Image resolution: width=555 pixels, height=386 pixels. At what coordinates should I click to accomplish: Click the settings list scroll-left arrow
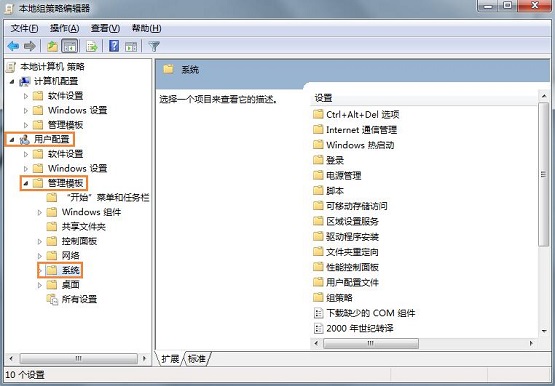(x=316, y=343)
